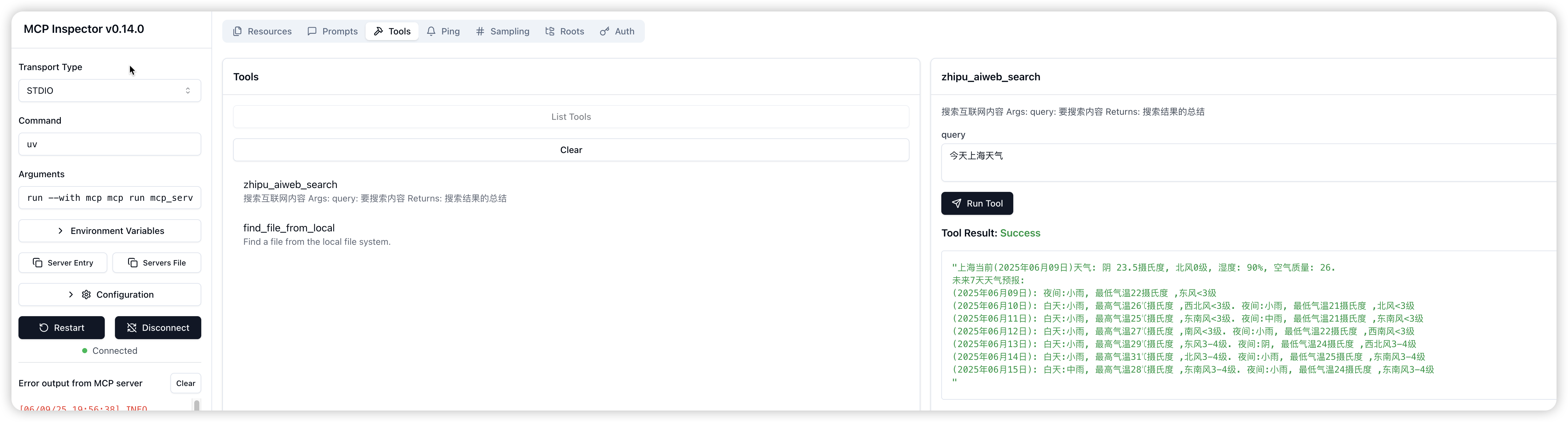Restart the server connection

tap(61, 328)
